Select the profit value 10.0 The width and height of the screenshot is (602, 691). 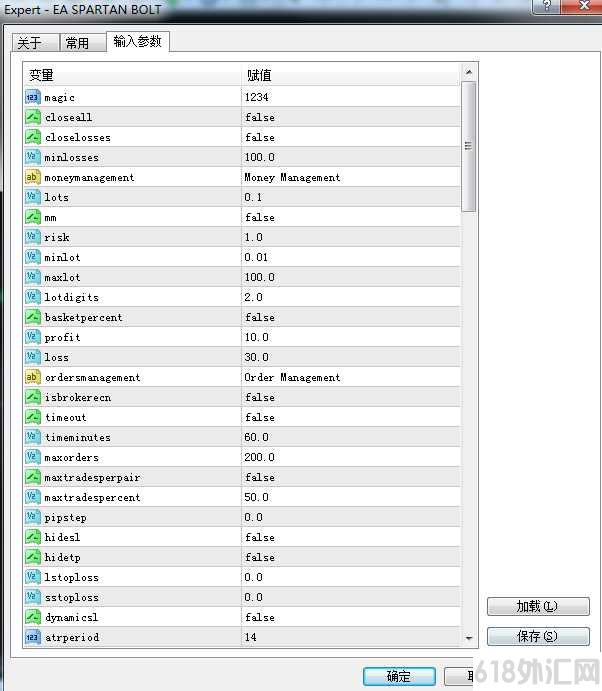pyautogui.click(x=256, y=337)
